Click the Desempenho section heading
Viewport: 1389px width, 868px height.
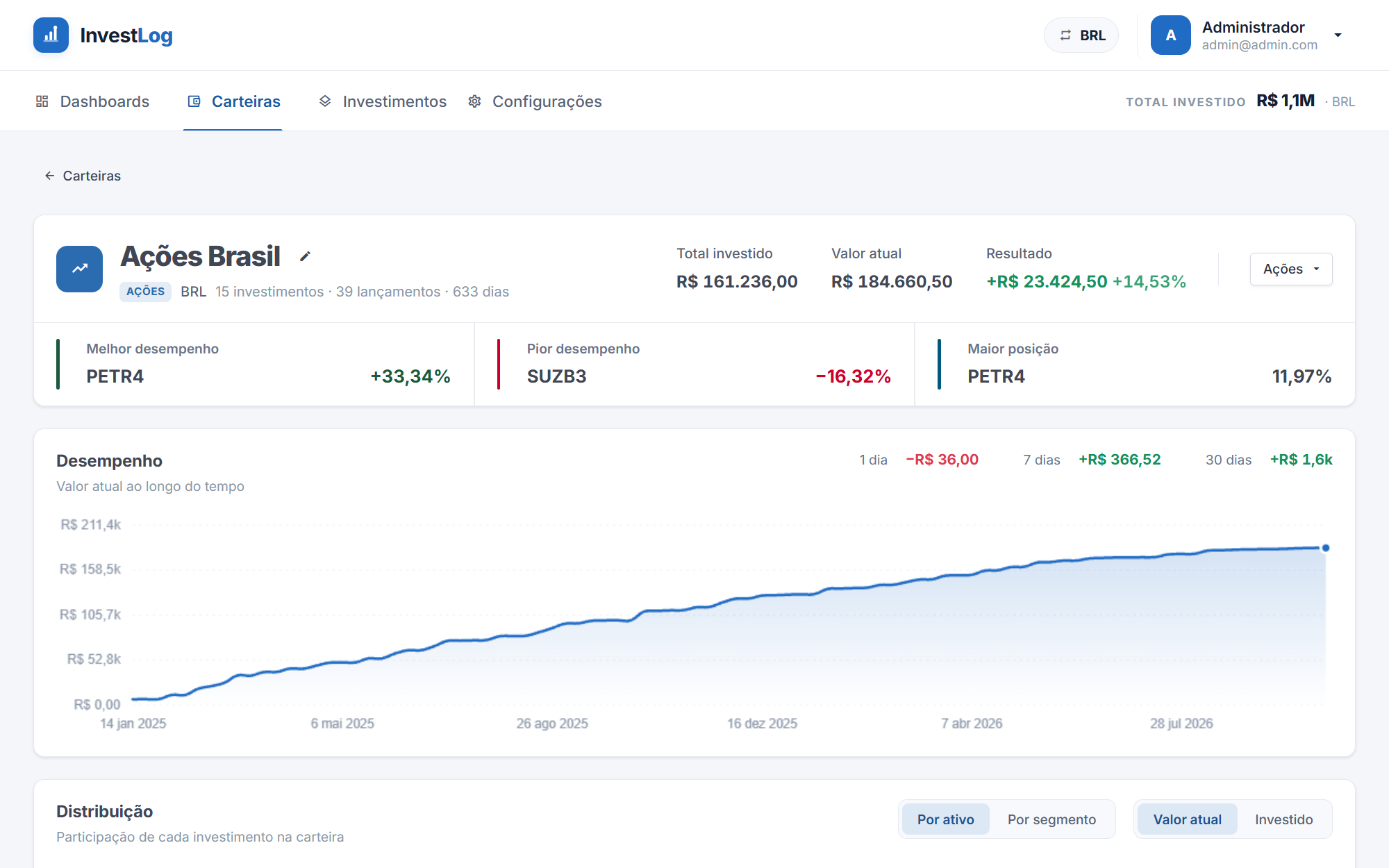click(x=109, y=461)
